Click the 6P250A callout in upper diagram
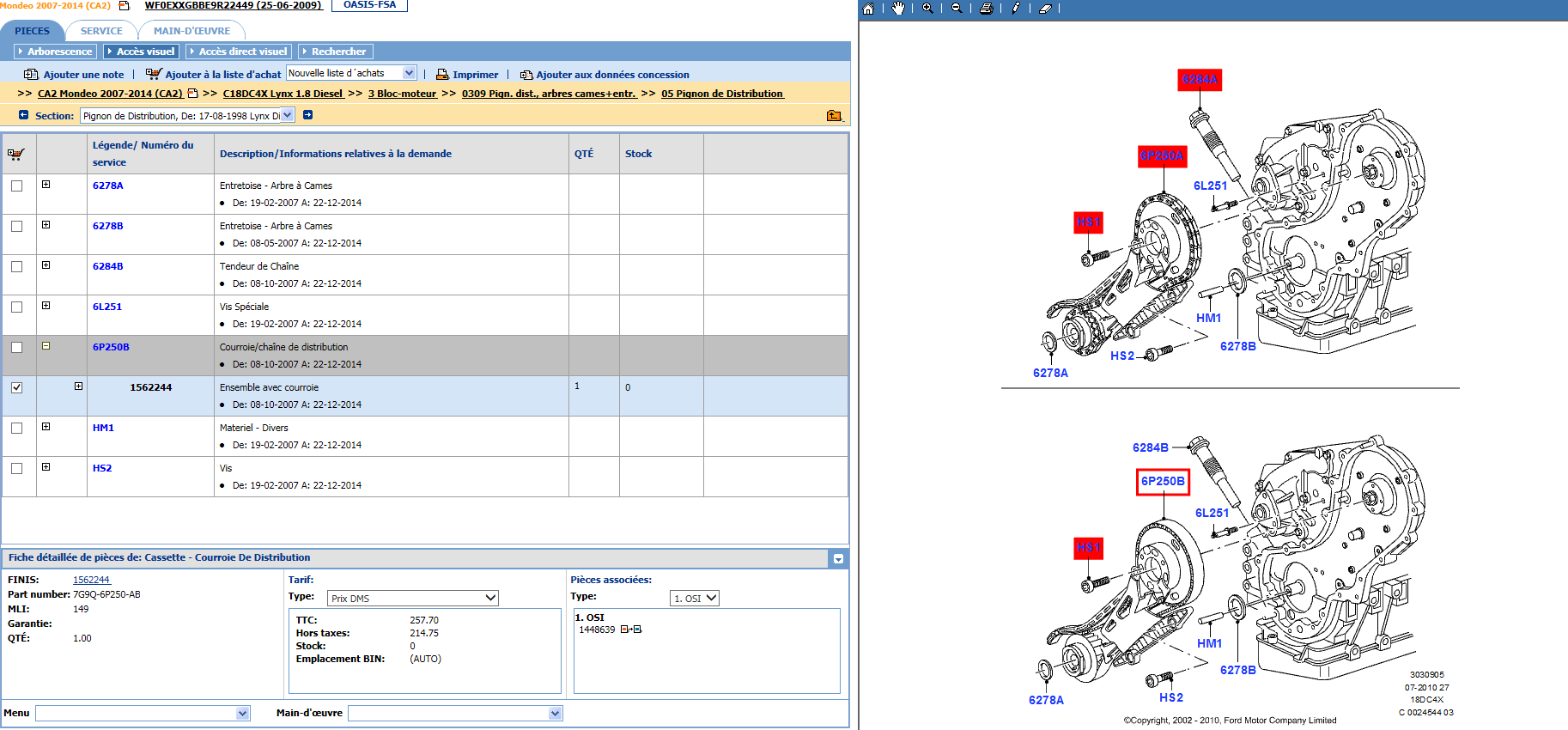The height and width of the screenshot is (730, 1568). [1163, 155]
